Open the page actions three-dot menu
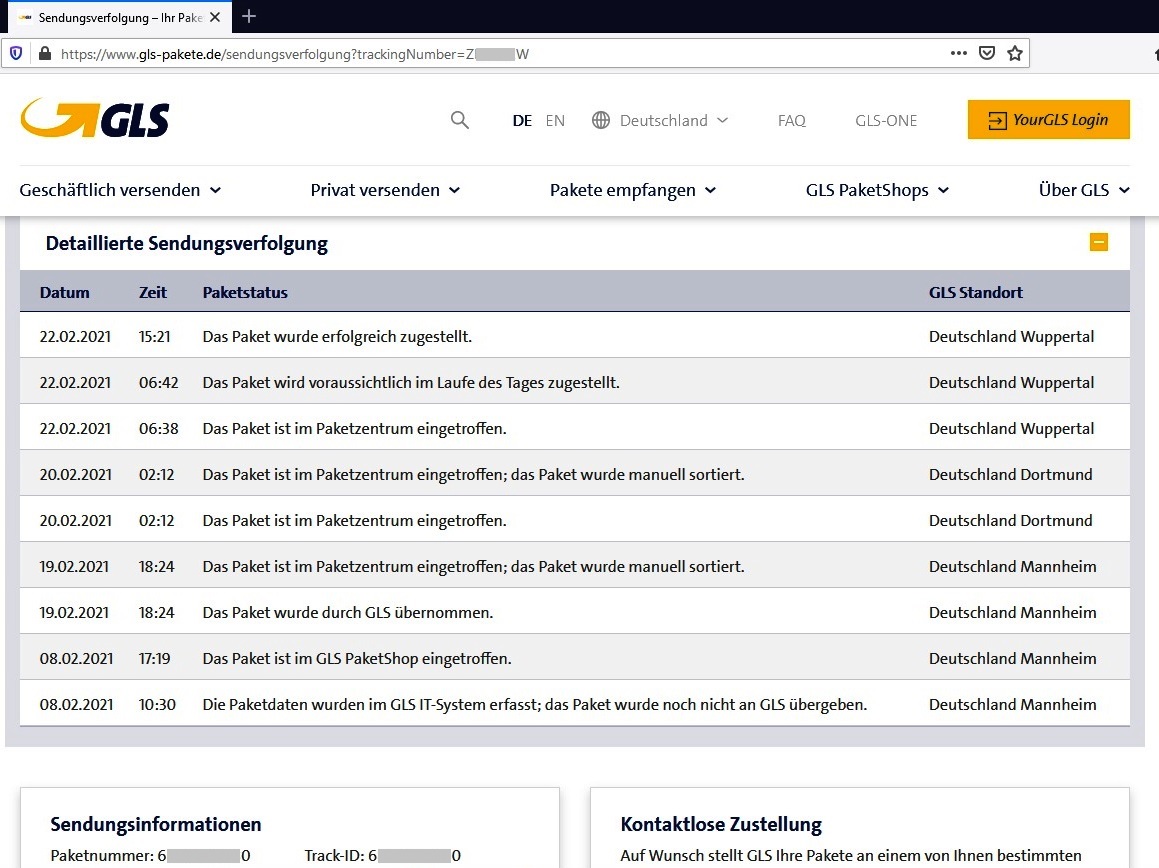Viewport: 1159px width, 868px height. tap(958, 54)
